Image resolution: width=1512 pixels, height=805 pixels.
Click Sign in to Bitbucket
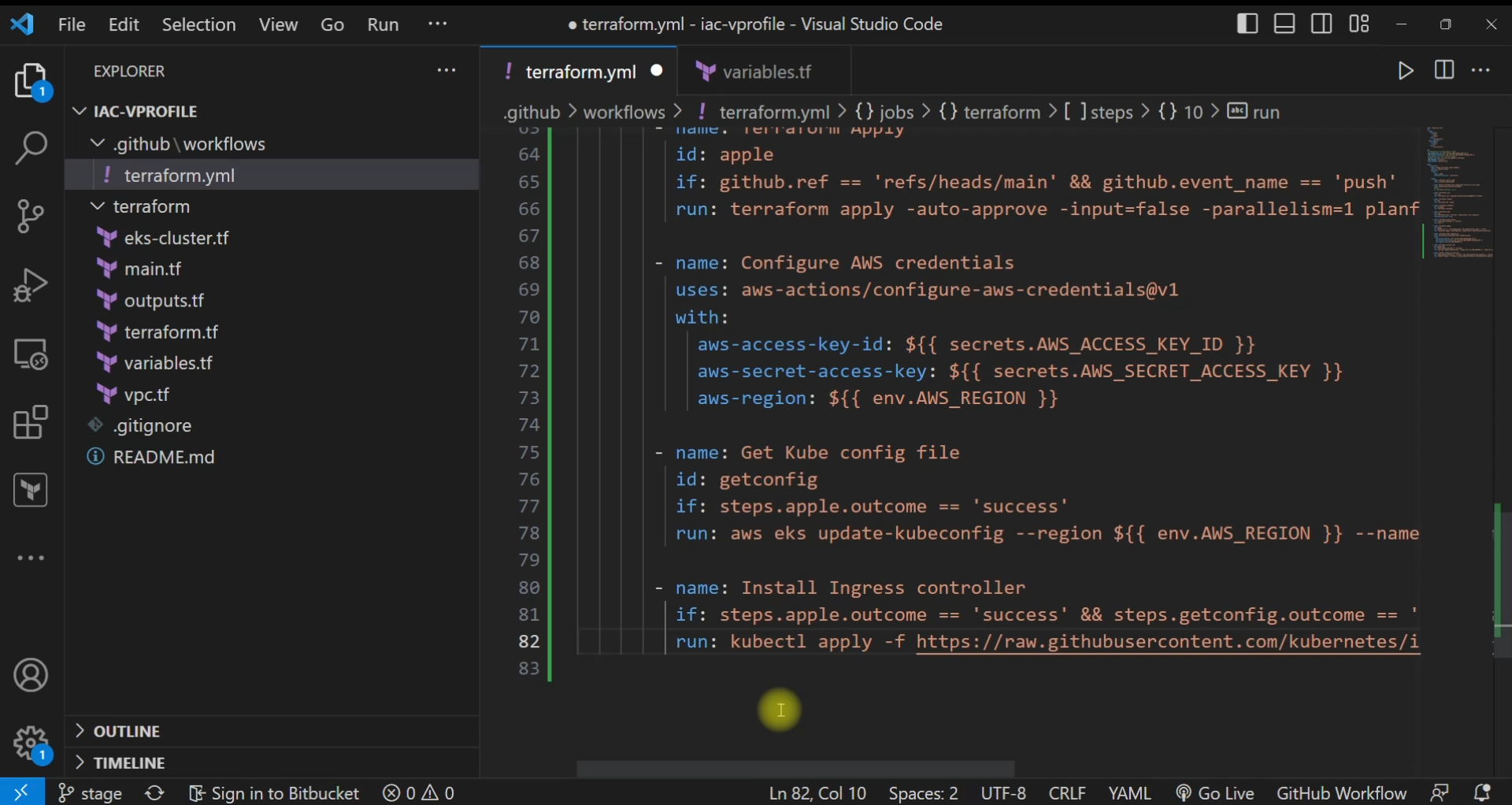click(274, 793)
